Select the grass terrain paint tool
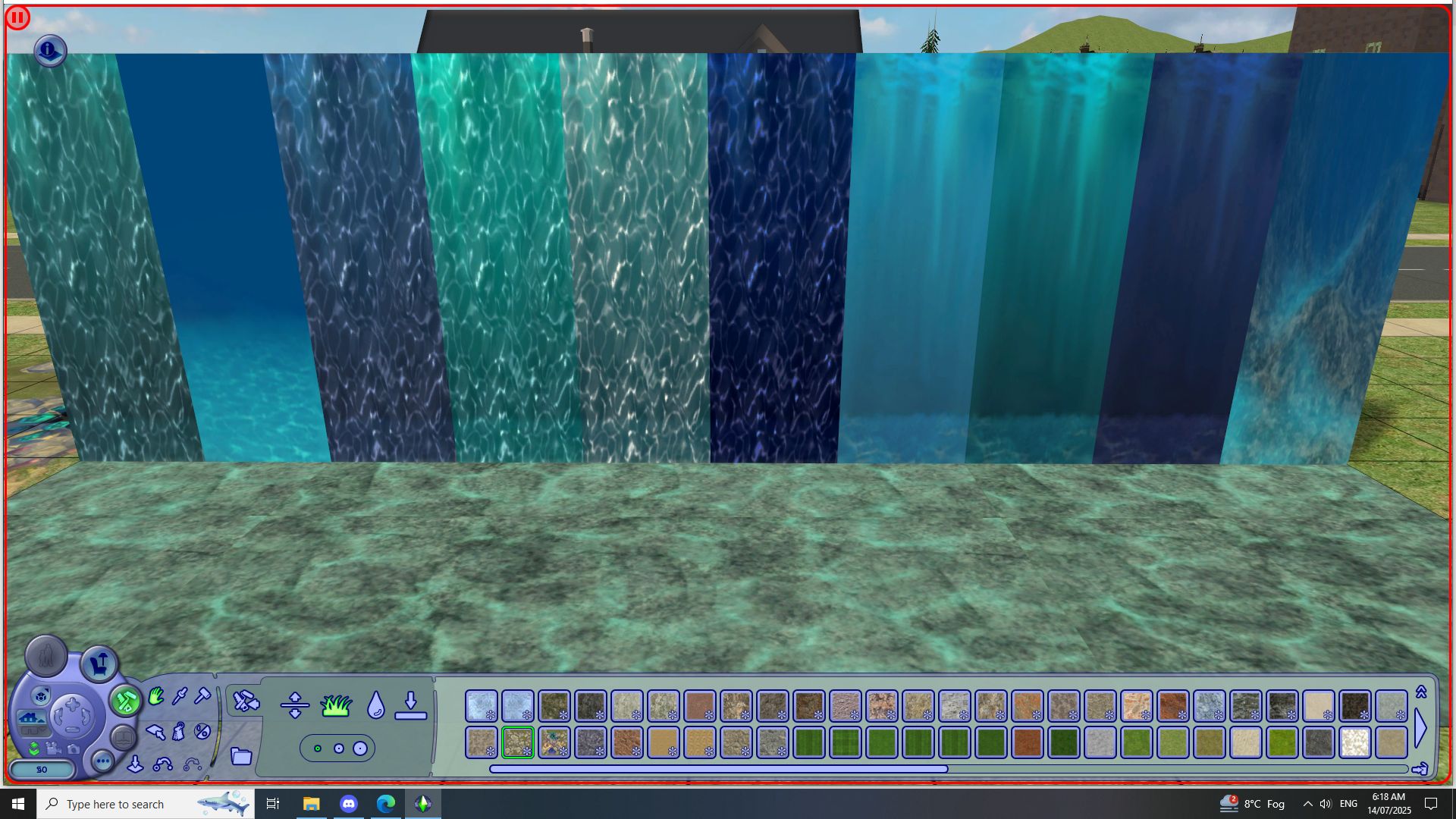The width and height of the screenshot is (1456, 819). point(335,705)
